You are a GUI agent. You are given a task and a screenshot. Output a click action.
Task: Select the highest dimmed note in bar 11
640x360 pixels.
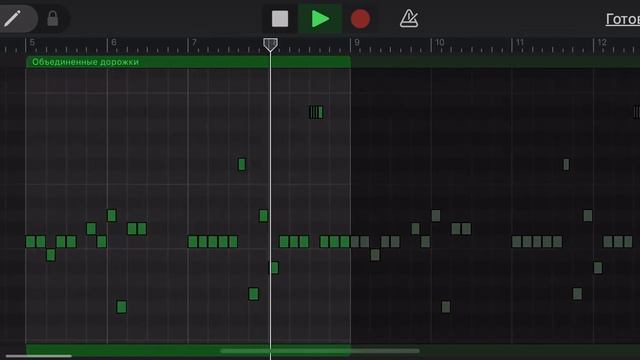tap(566, 164)
